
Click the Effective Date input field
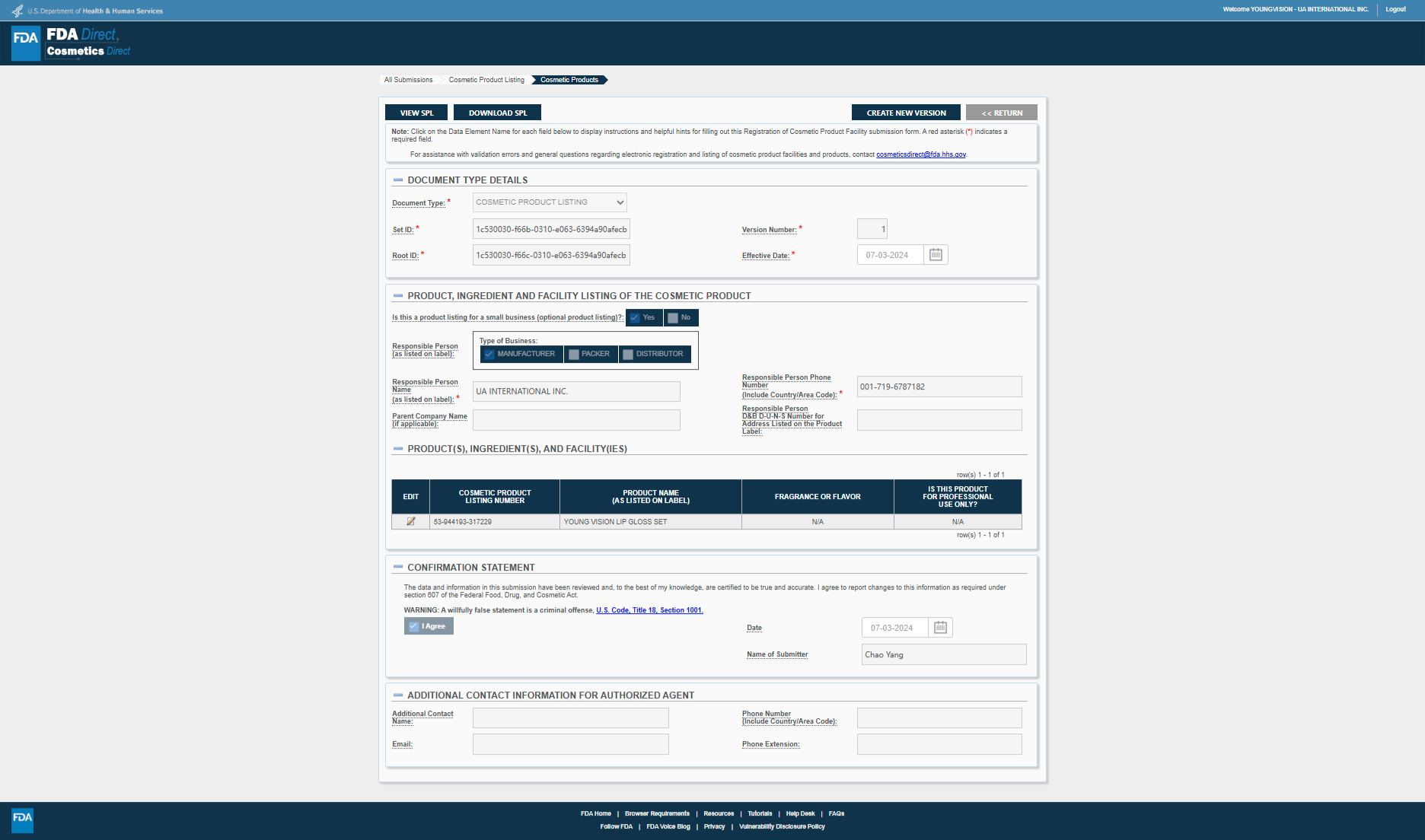click(890, 255)
